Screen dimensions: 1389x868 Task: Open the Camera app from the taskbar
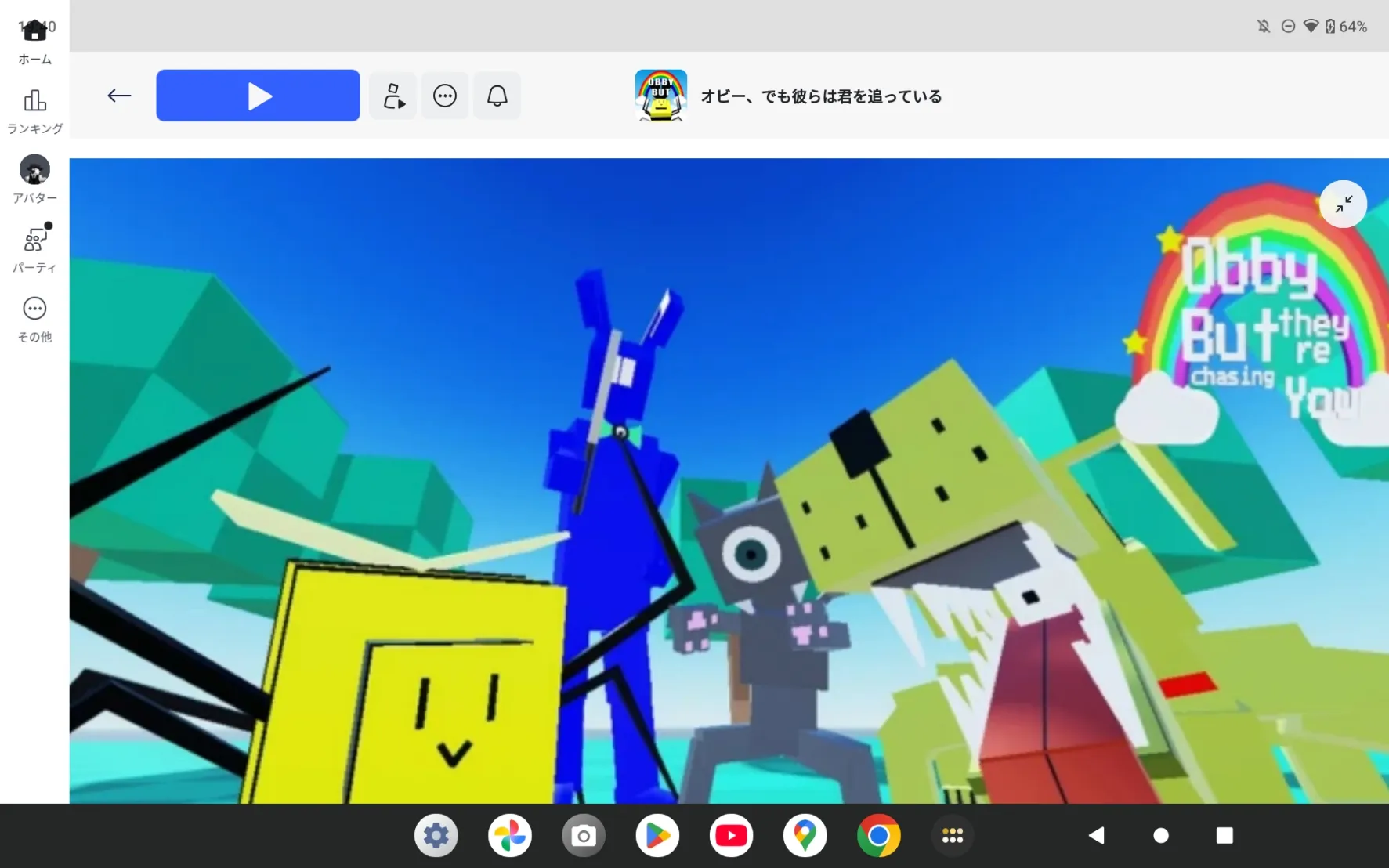(x=584, y=836)
